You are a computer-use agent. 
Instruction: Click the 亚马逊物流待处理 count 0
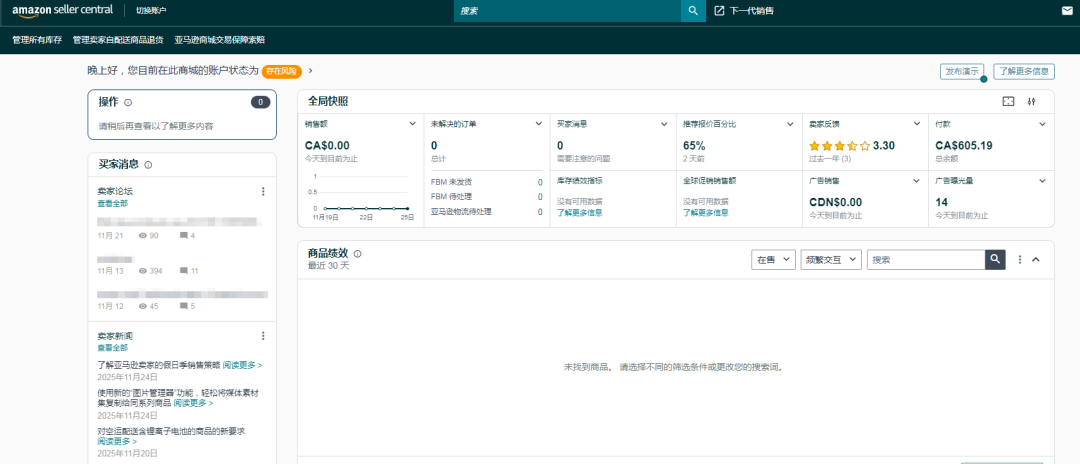coord(540,212)
